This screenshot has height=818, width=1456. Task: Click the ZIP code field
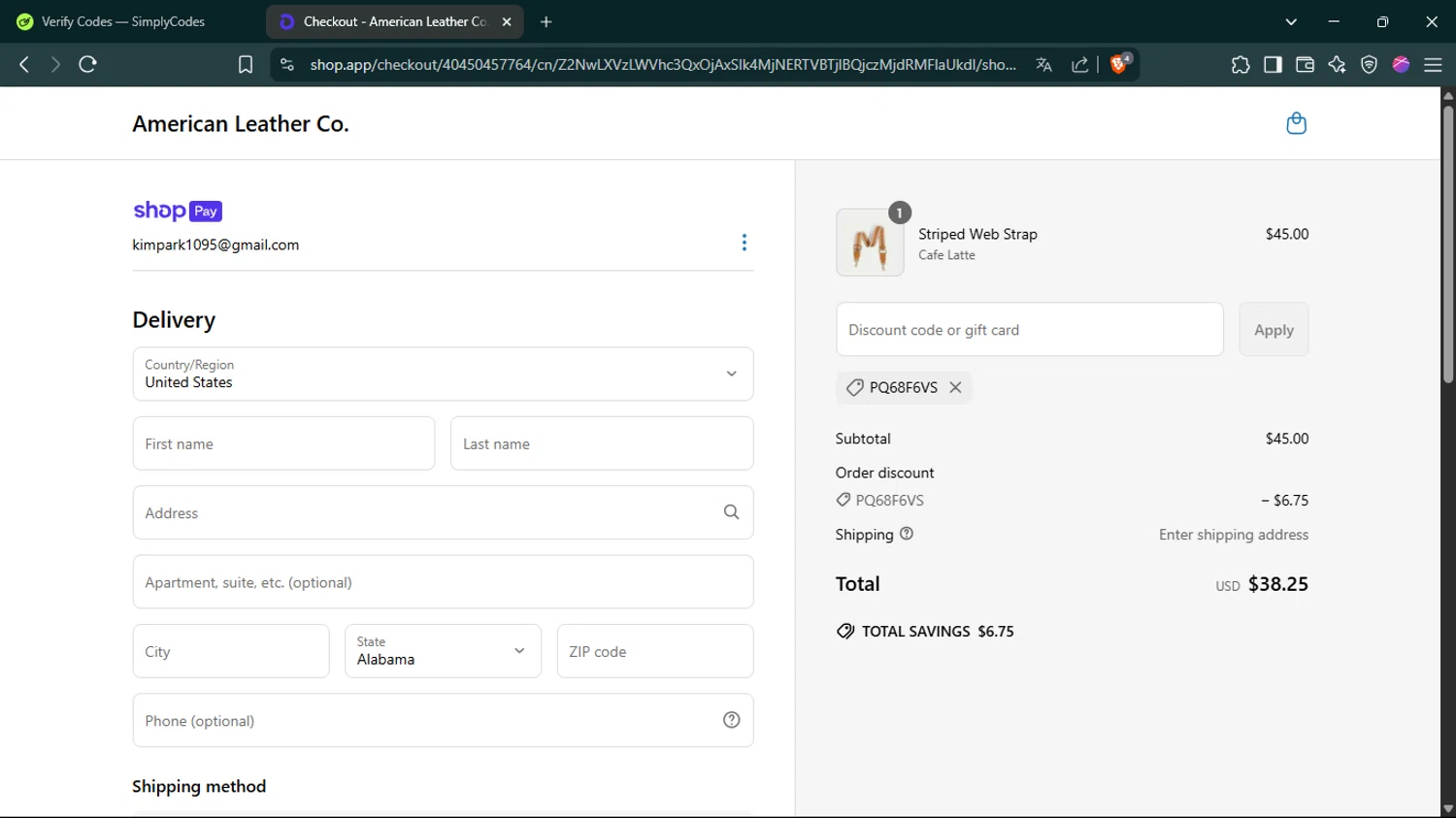click(x=655, y=651)
